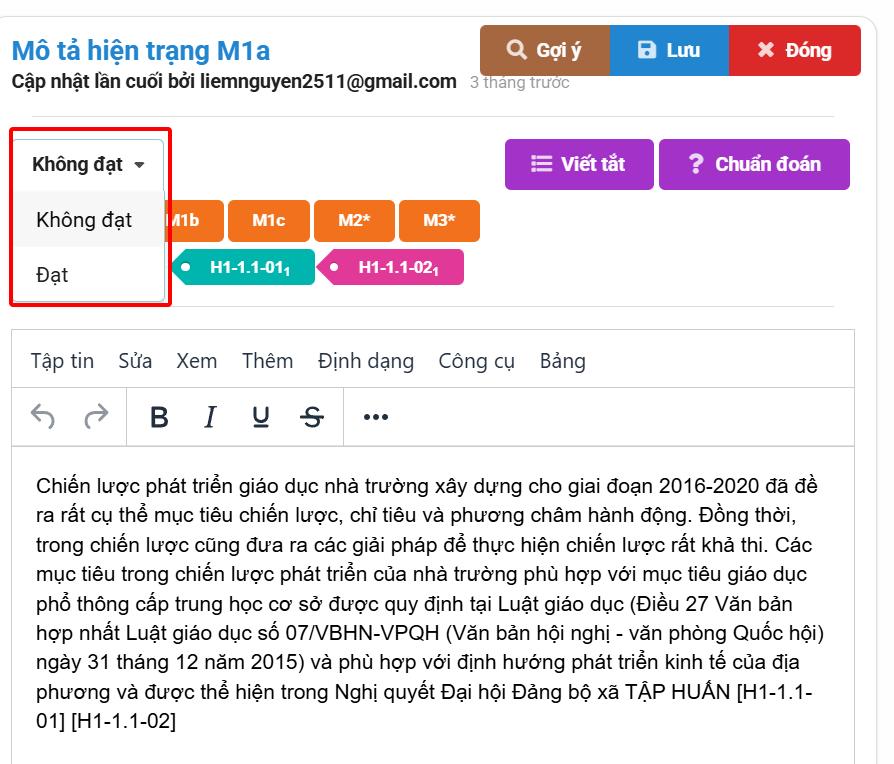The height and width of the screenshot is (764, 894).
Task: Show more toolbar options ellipsis
Action: pos(375,417)
